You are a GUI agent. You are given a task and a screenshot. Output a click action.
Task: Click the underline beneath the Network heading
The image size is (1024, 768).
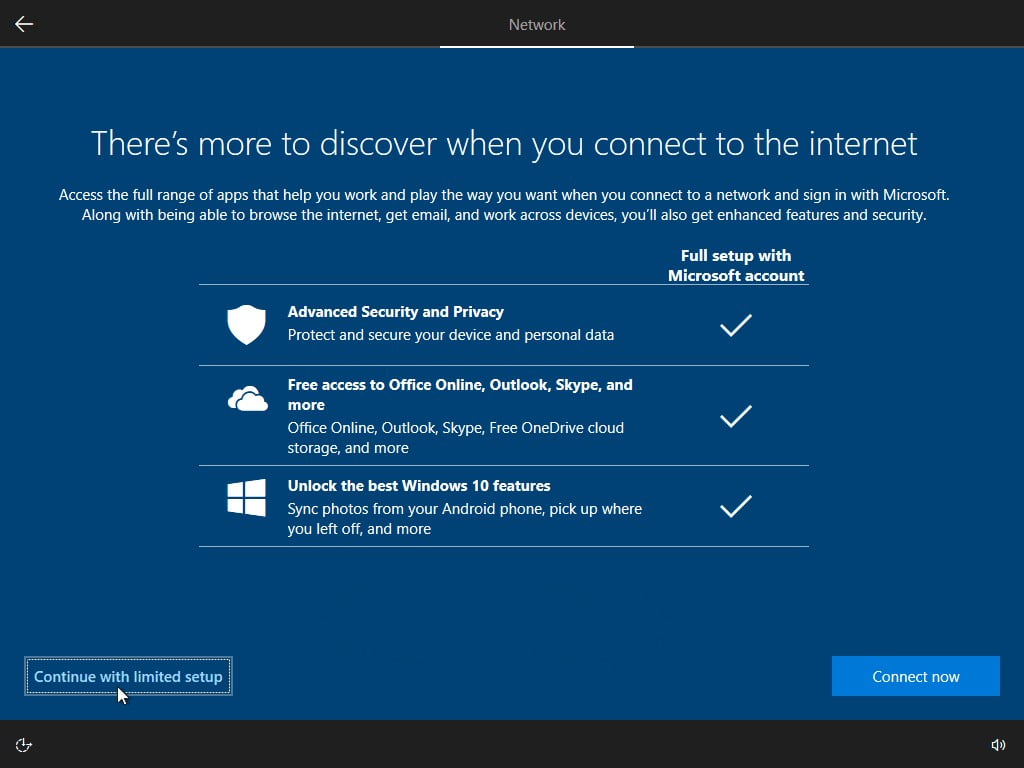[x=537, y=44]
